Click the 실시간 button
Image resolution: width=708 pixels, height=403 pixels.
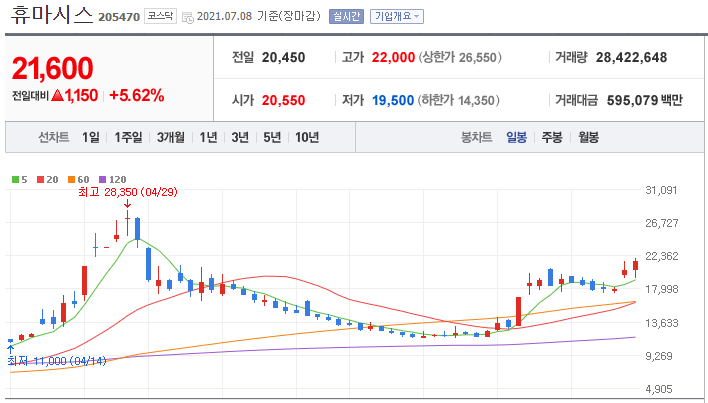pyautogui.click(x=346, y=17)
